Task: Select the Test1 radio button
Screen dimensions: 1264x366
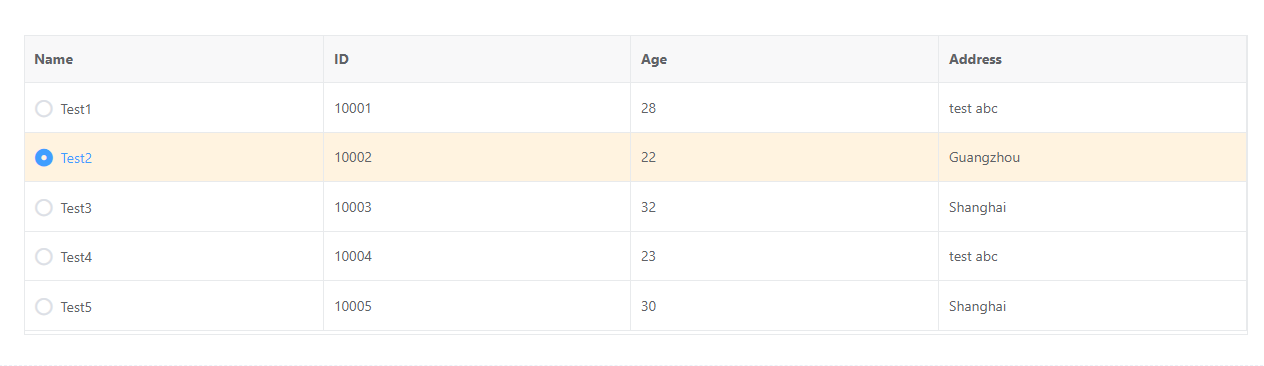Action: pos(44,108)
